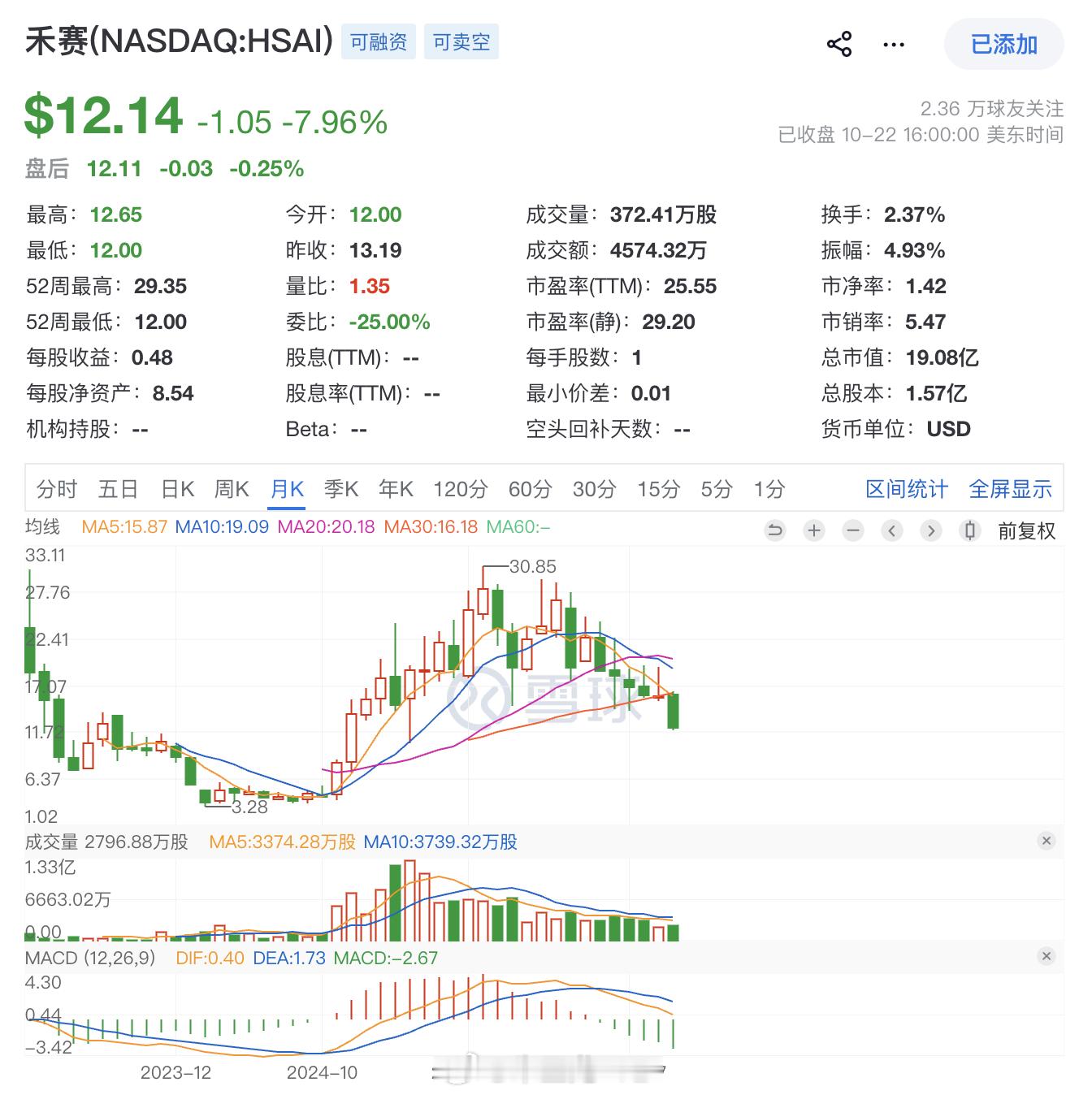Click the MA30:16.18 moving average label
The height and width of the screenshot is (1095, 1092).
[x=431, y=526]
